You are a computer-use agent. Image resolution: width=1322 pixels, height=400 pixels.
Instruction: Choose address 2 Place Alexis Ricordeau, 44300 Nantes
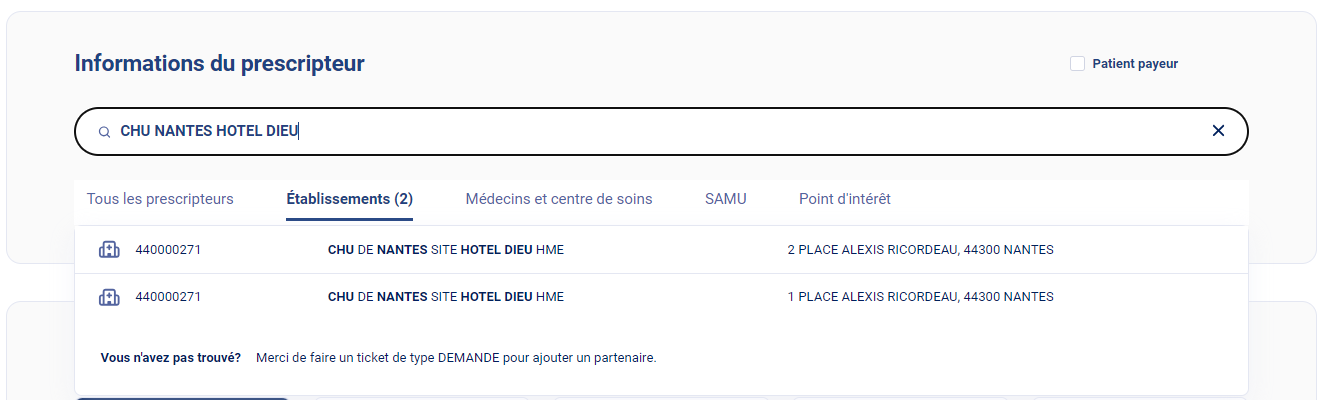pos(920,250)
